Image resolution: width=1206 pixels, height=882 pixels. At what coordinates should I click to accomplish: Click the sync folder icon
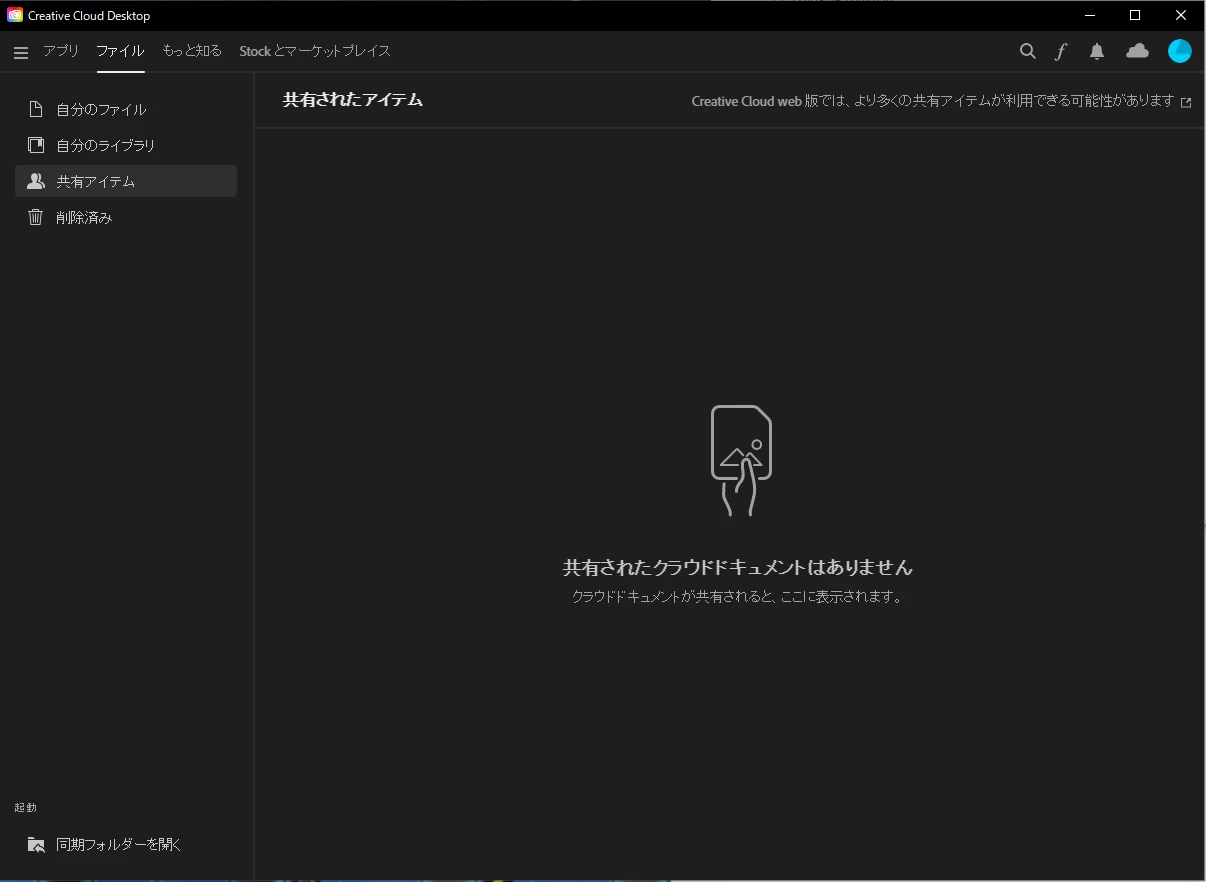pos(36,844)
